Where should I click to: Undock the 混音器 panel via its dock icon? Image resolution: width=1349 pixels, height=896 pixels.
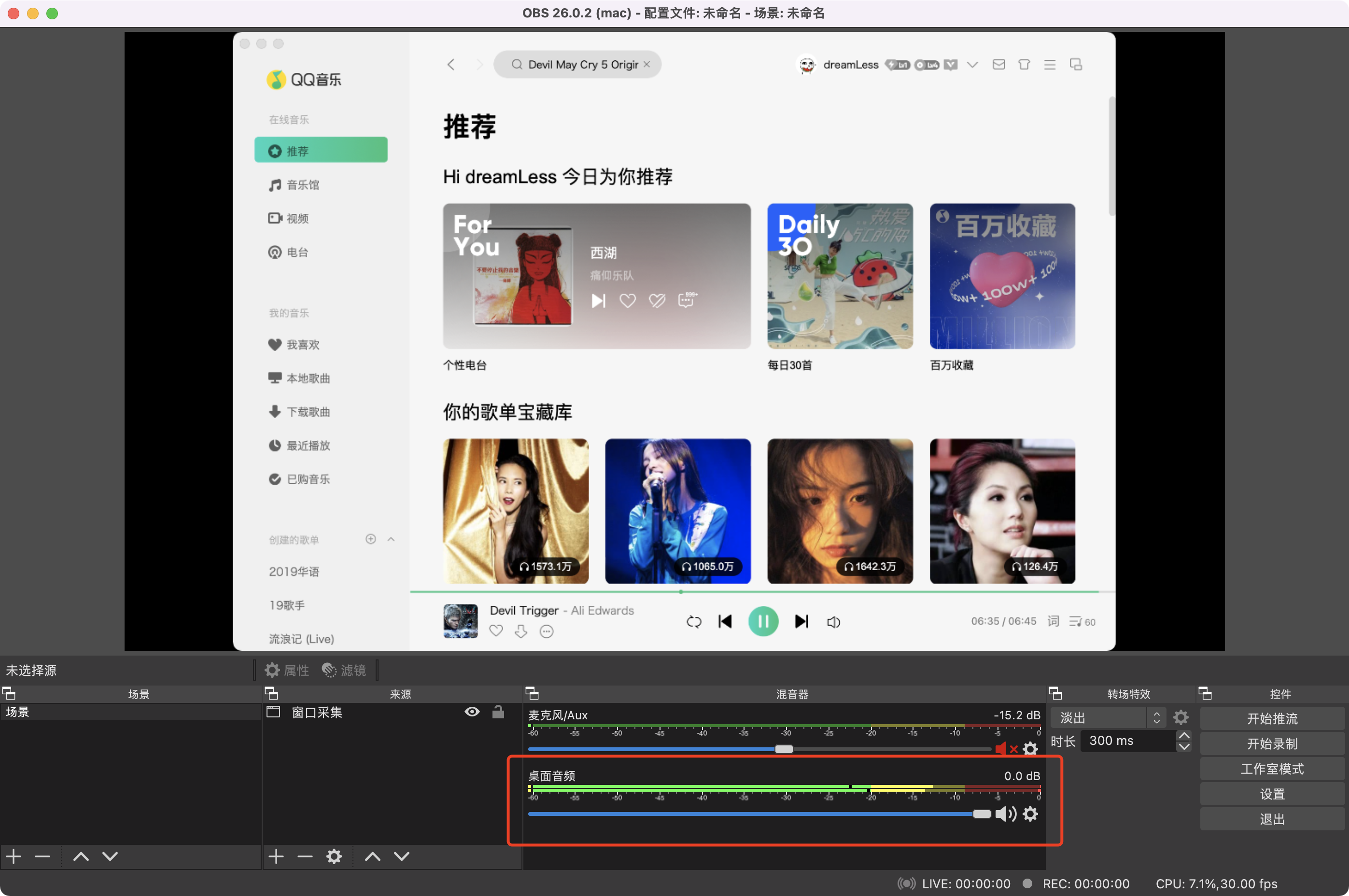(532, 694)
